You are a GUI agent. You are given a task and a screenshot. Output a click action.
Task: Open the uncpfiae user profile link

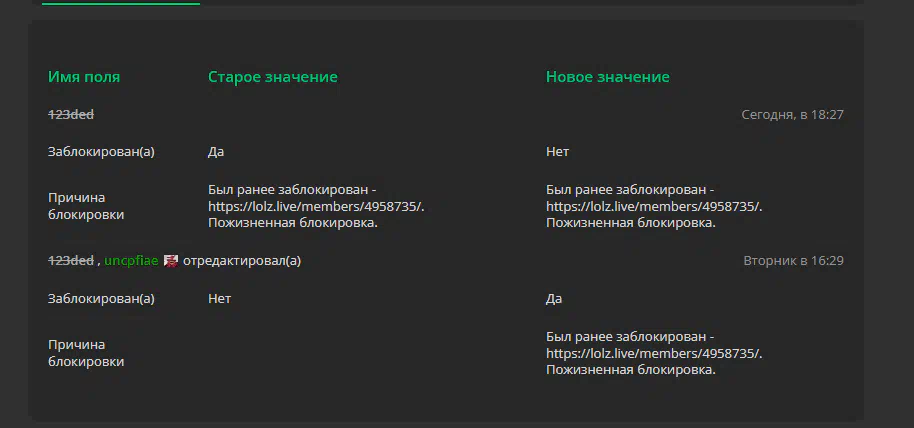click(131, 261)
